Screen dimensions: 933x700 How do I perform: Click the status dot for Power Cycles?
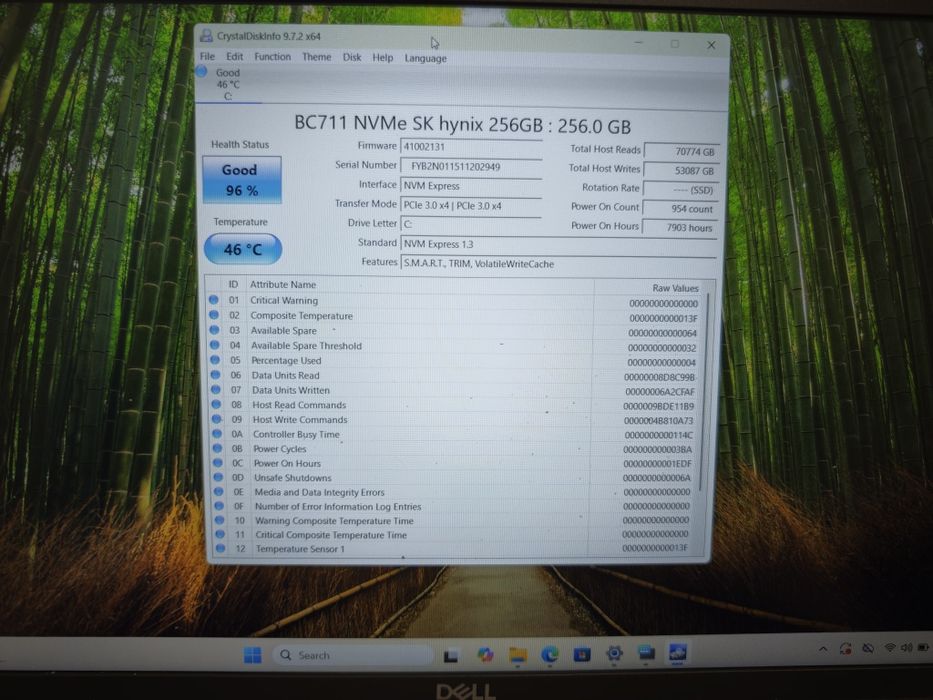tap(217, 448)
